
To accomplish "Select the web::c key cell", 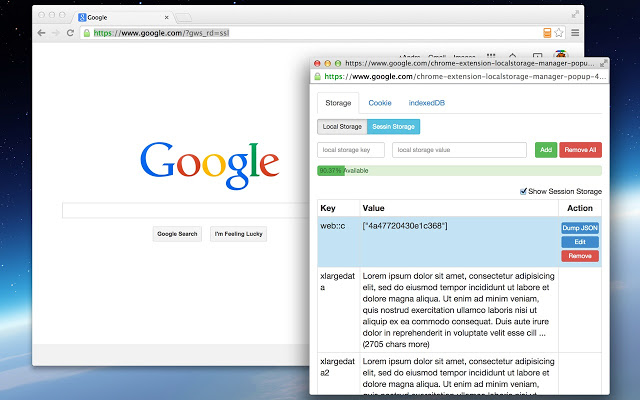I will [339, 242].
